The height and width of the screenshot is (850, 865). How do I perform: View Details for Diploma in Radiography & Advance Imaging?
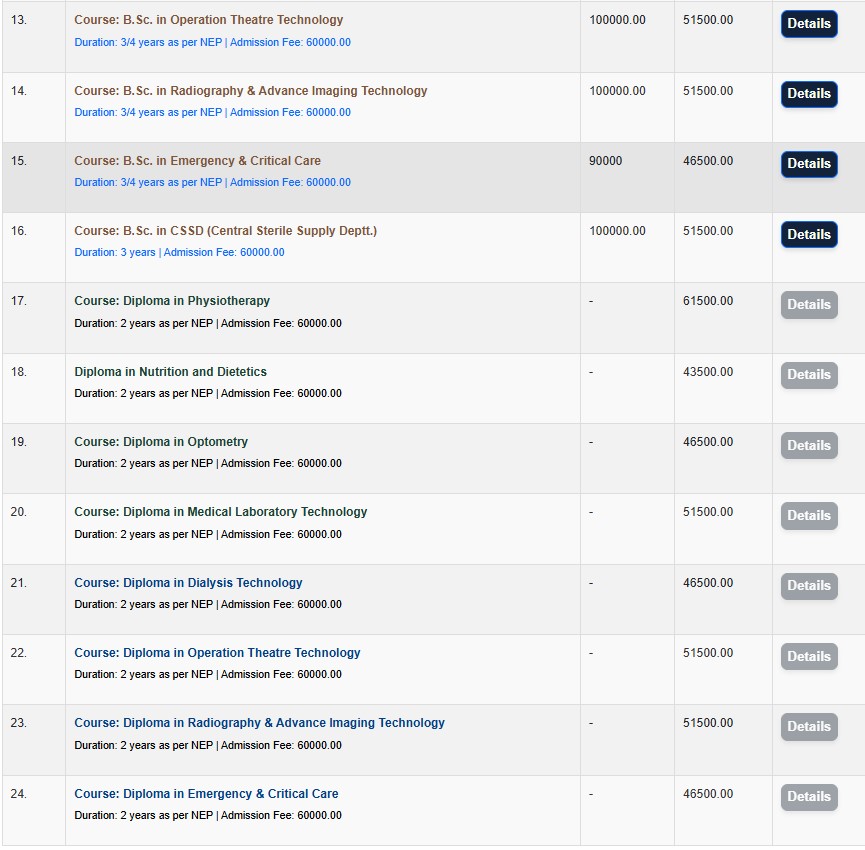pos(808,727)
